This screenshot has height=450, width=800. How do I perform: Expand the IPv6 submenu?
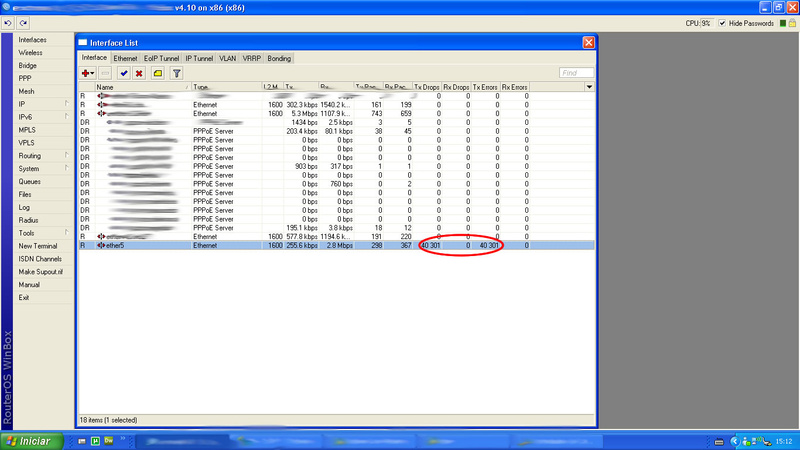[66, 116]
